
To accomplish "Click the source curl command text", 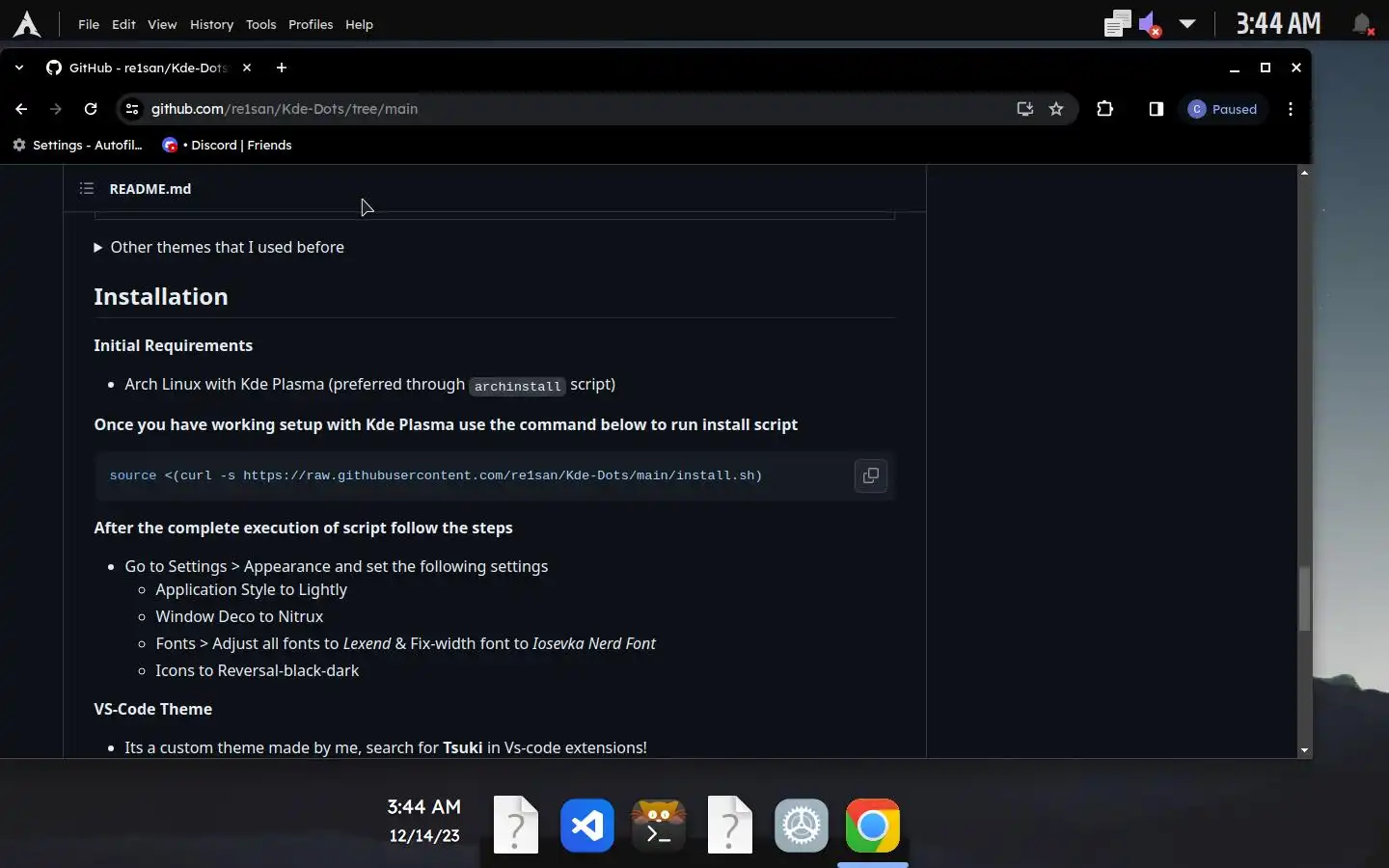I will (436, 475).
